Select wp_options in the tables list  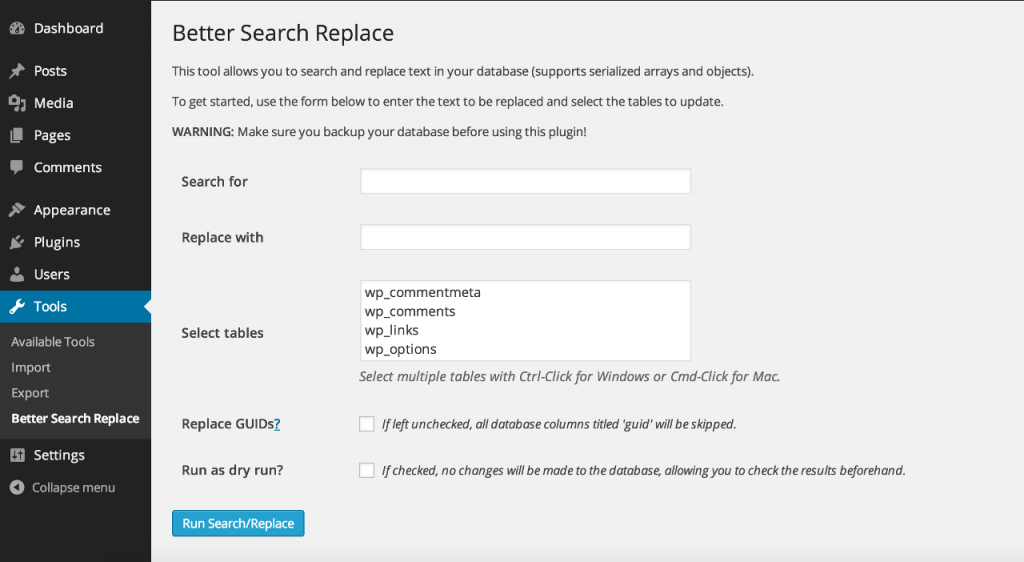[x=401, y=350]
